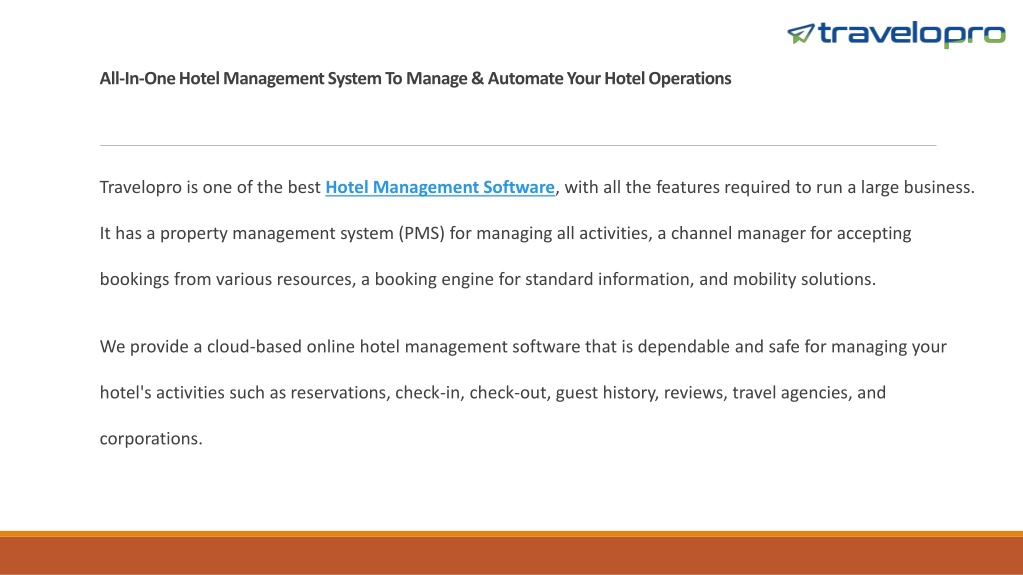Click the sentence 'We provide a cloud-based online hotel'
This screenshot has height=575, width=1023.
523,347
